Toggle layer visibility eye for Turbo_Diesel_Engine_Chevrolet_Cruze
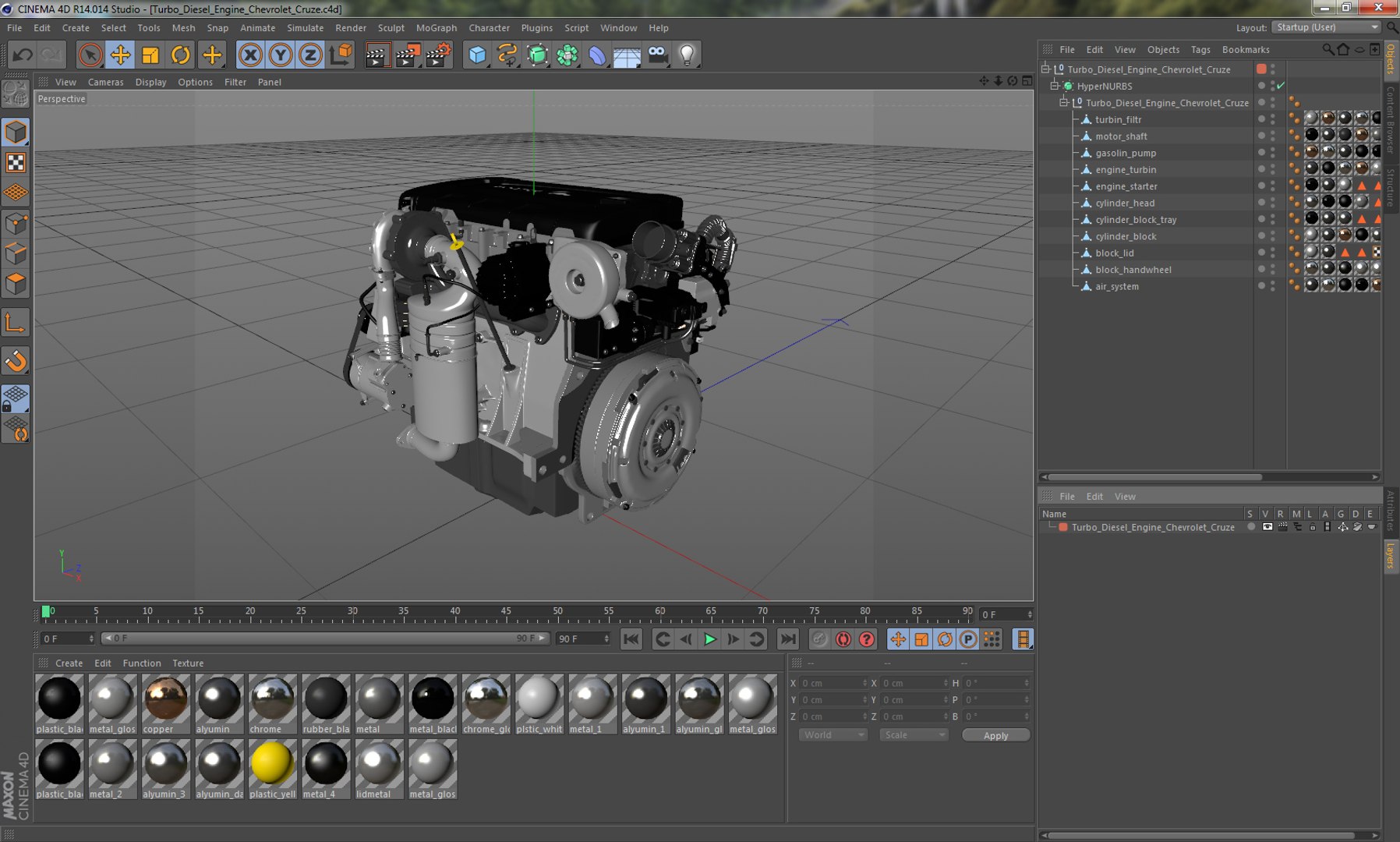Image resolution: width=1400 pixels, height=842 pixels. [x=1267, y=527]
